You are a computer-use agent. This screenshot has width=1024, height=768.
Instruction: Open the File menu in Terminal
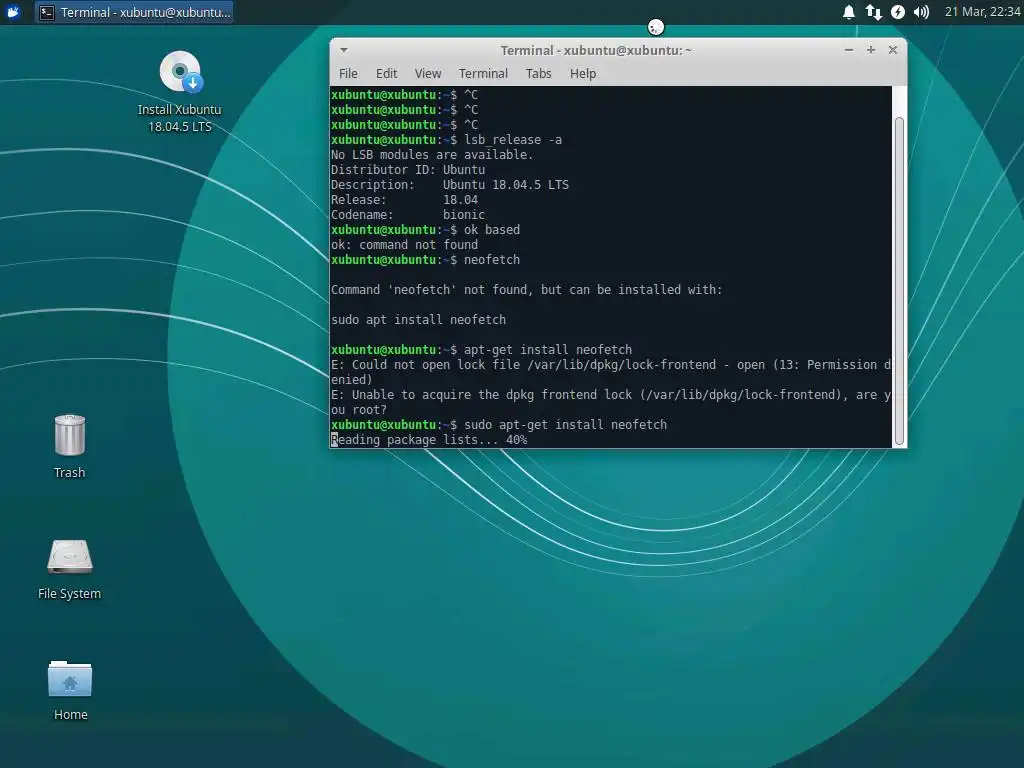pyautogui.click(x=348, y=74)
